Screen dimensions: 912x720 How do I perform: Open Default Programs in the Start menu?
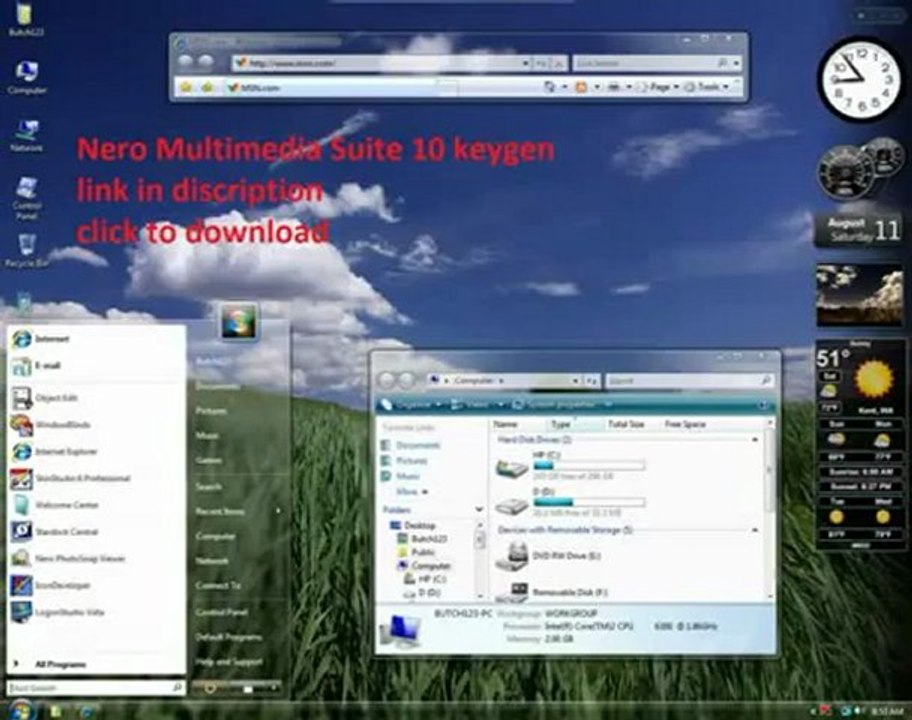(229, 637)
